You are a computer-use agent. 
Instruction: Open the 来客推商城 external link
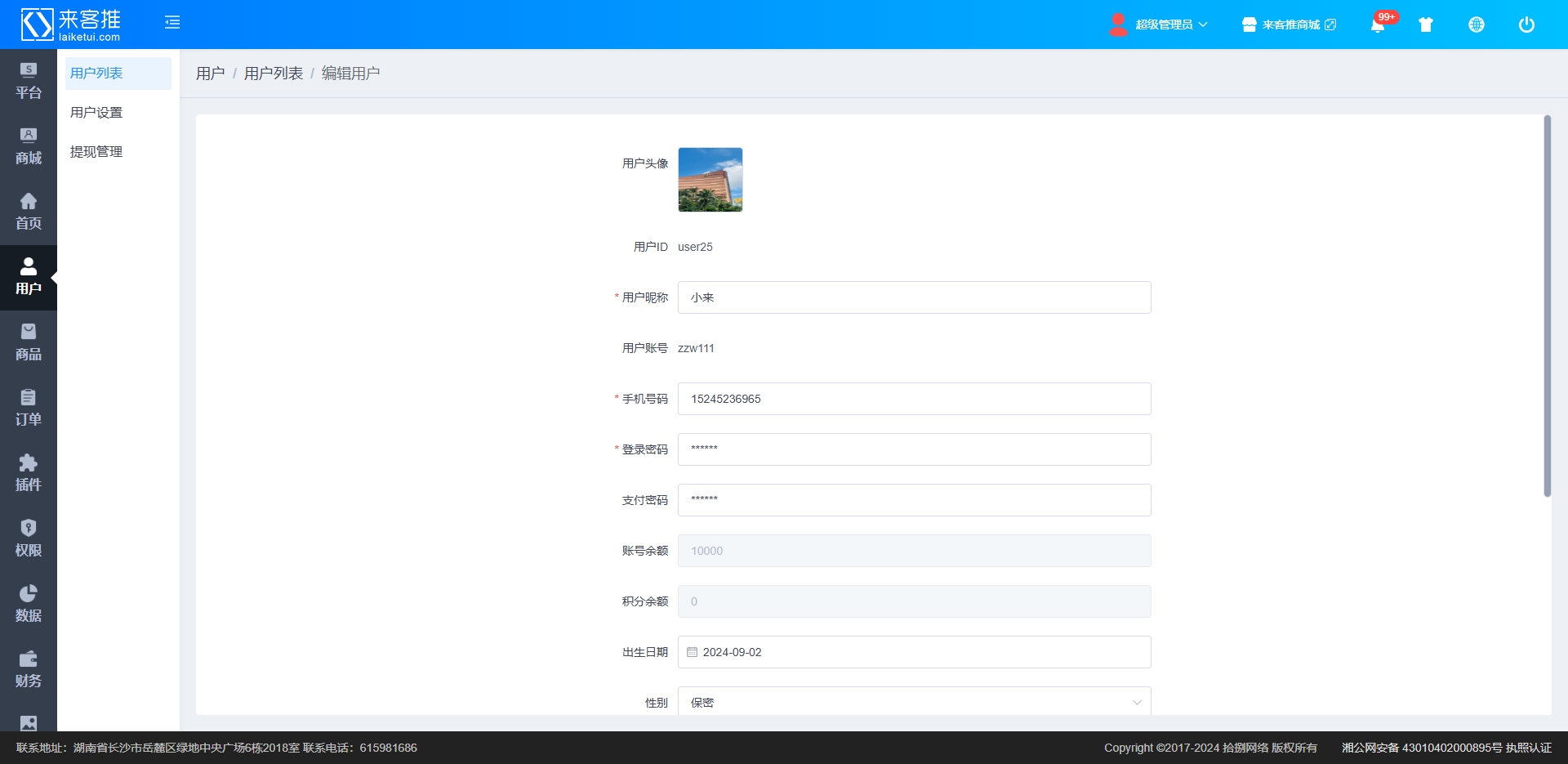1290,25
